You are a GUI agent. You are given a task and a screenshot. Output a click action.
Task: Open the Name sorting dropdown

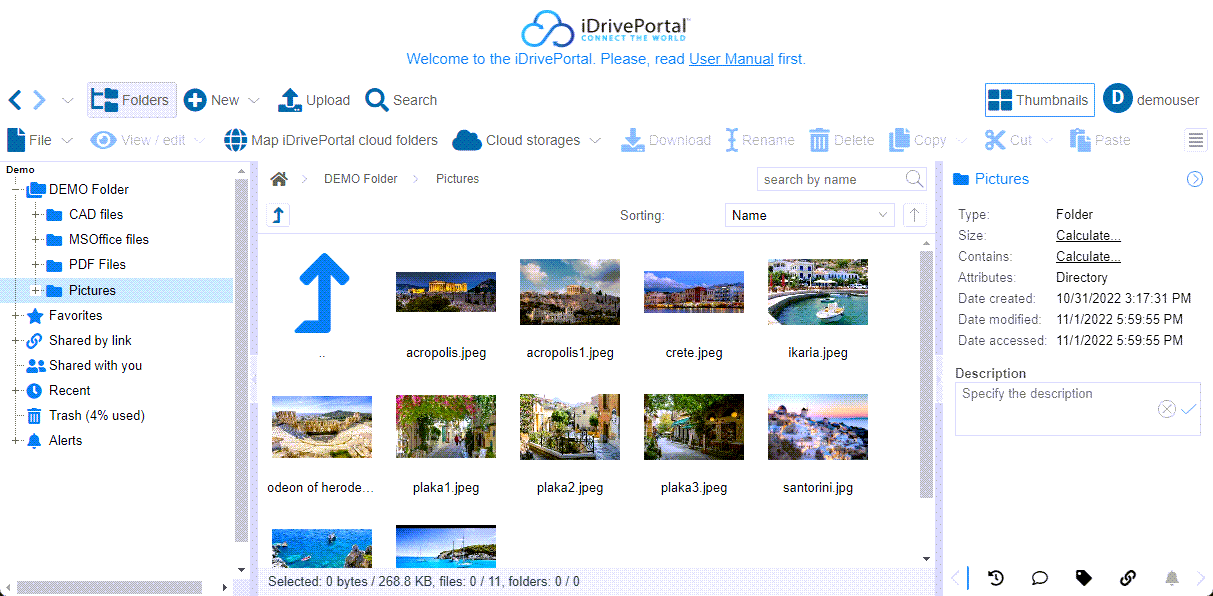click(809, 215)
